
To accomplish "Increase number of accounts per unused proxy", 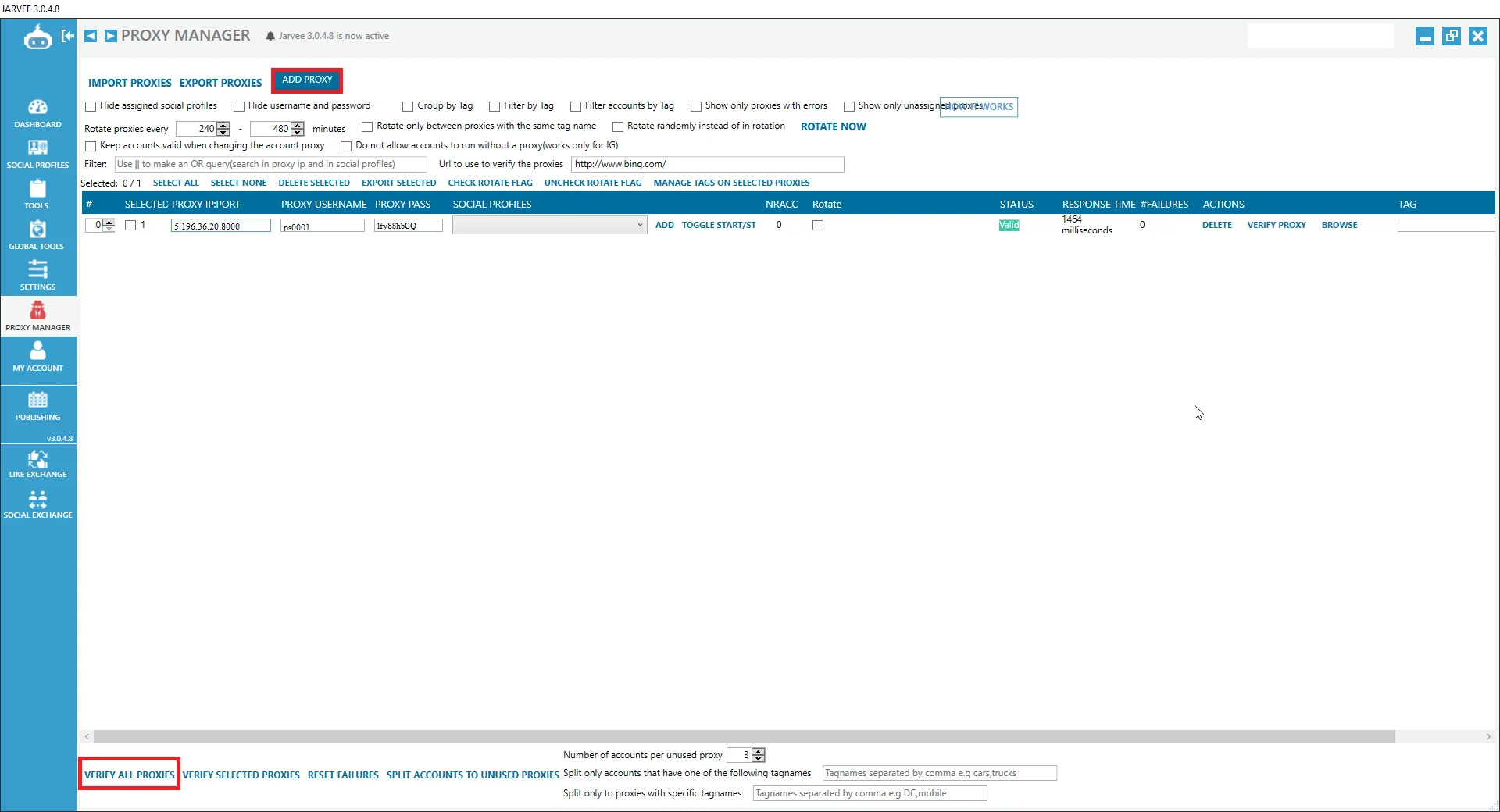I will (x=759, y=751).
